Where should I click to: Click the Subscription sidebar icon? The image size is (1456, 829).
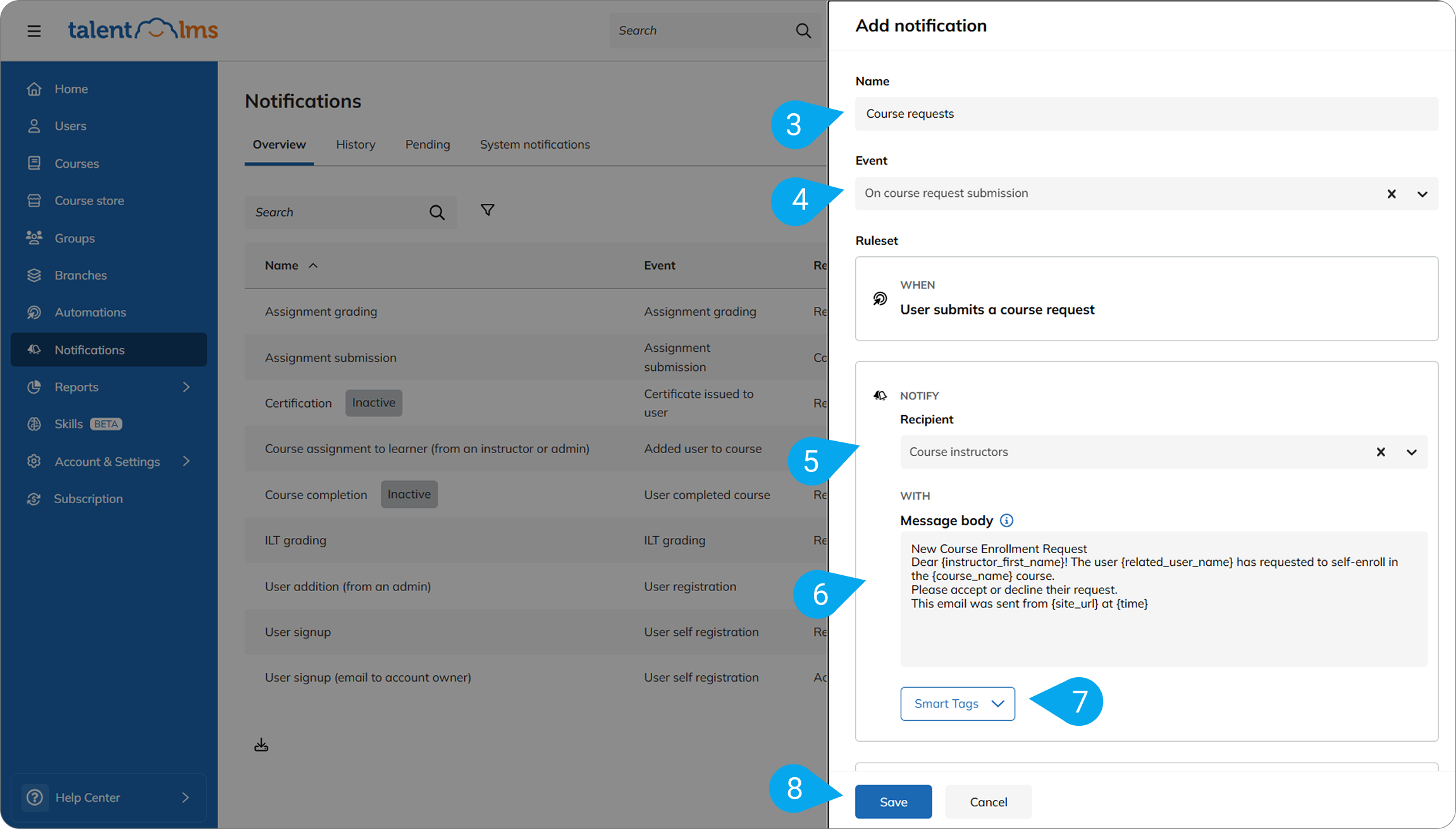(34, 499)
